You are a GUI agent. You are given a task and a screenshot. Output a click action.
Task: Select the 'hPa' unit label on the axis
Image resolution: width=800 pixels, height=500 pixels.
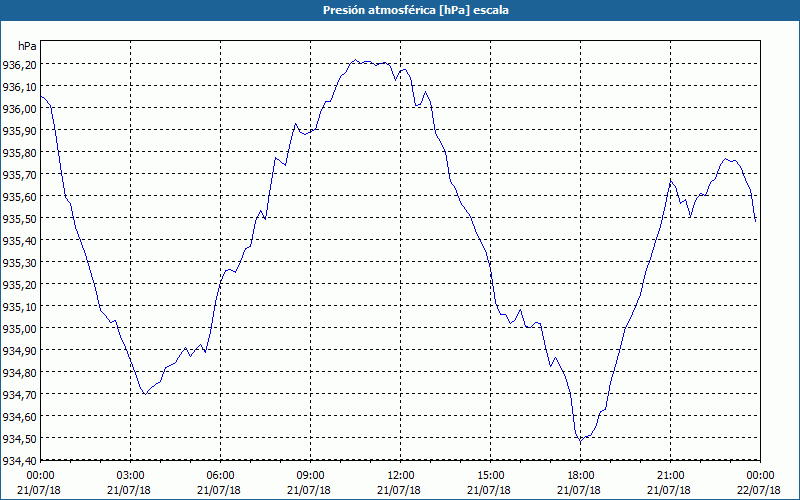pyautogui.click(x=27, y=46)
